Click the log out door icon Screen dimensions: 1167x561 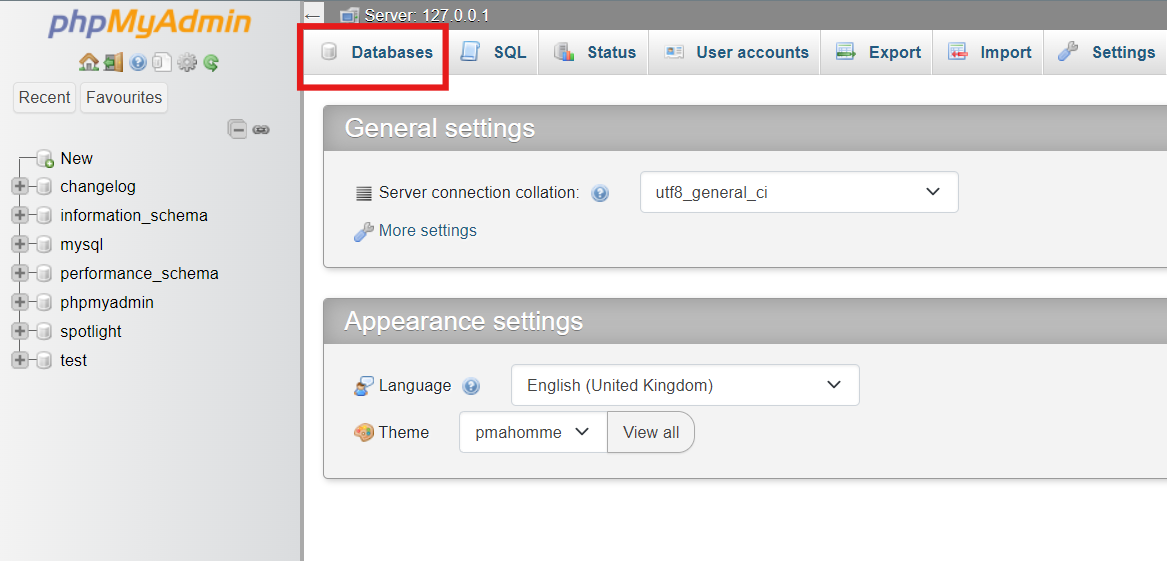[114, 62]
